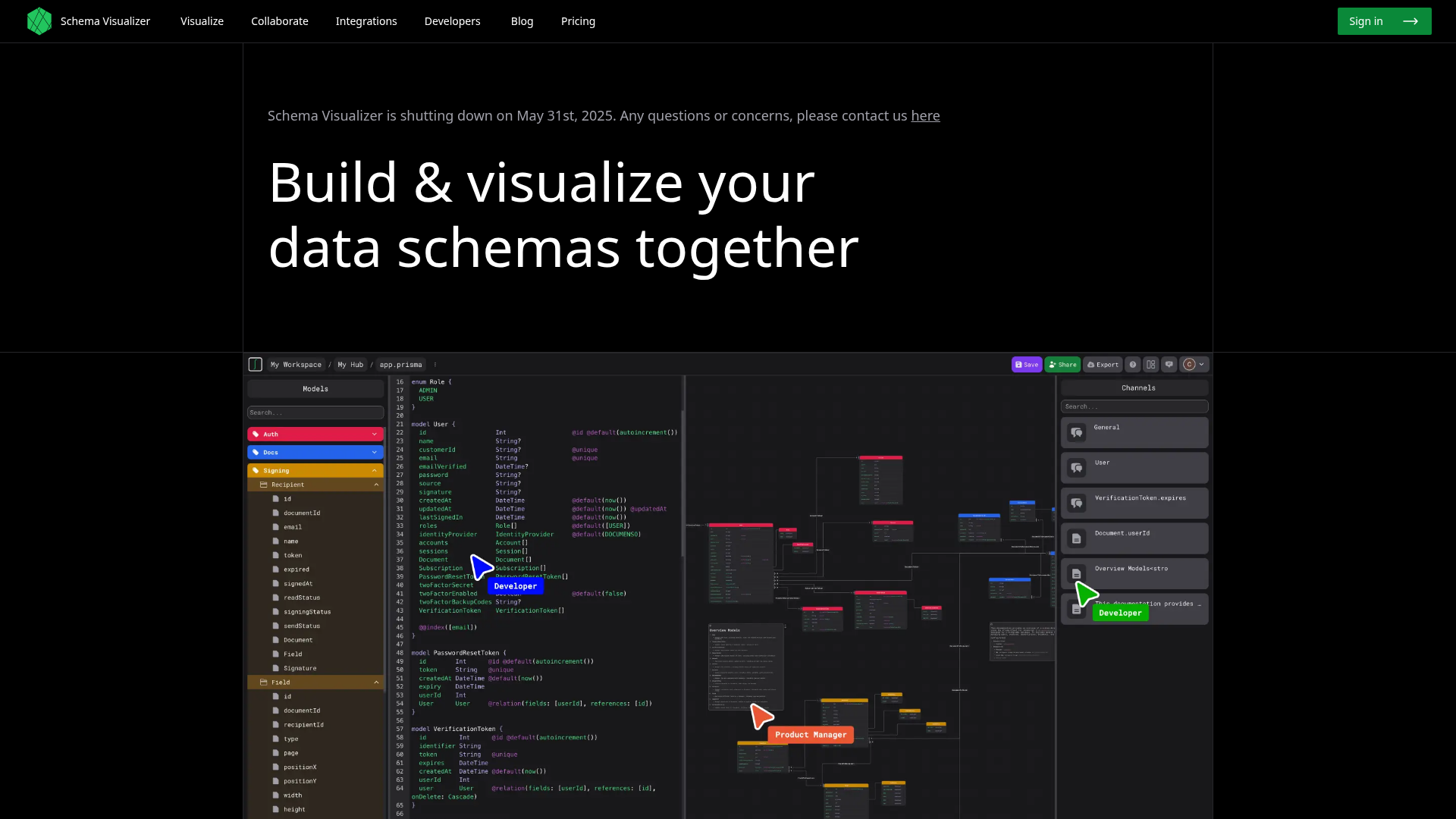This screenshot has height=819, width=1456.
Task: Save the schema using the purple Save button
Action: tap(1027, 365)
